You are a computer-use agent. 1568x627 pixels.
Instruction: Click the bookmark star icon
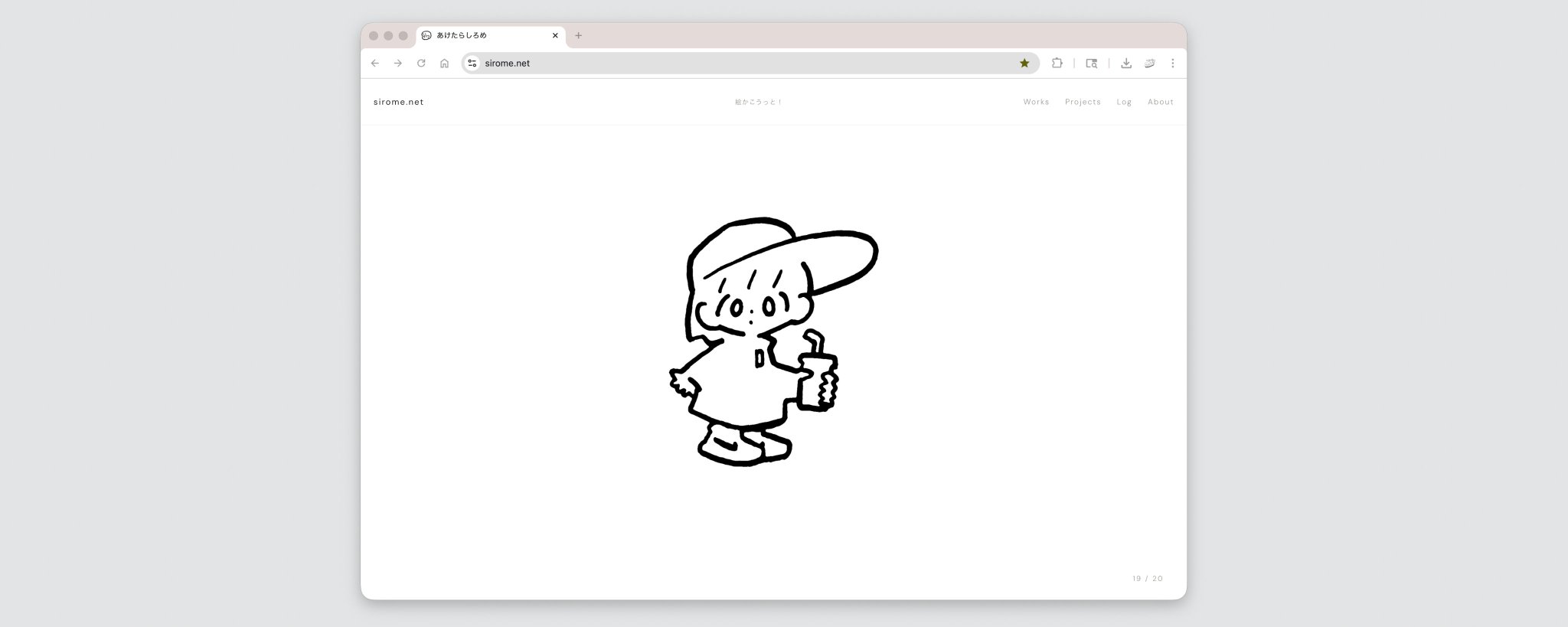pos(1024,64)
